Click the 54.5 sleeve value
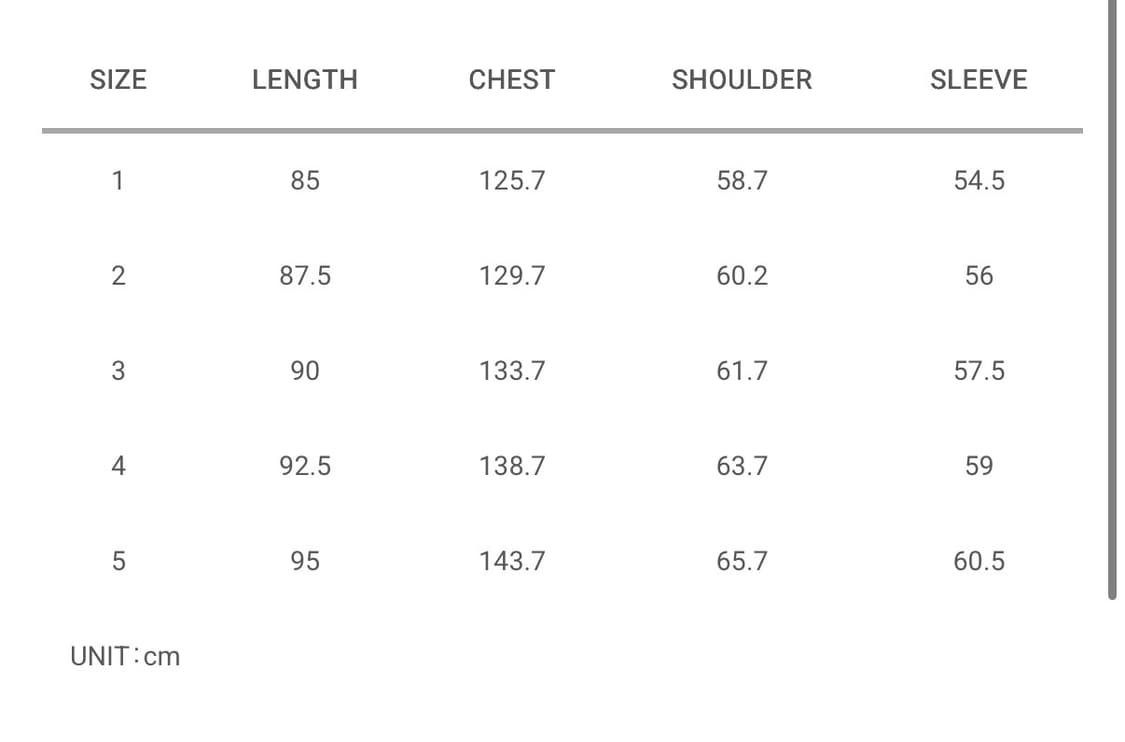Screen dimensions: 1125x742 point(978,181)
